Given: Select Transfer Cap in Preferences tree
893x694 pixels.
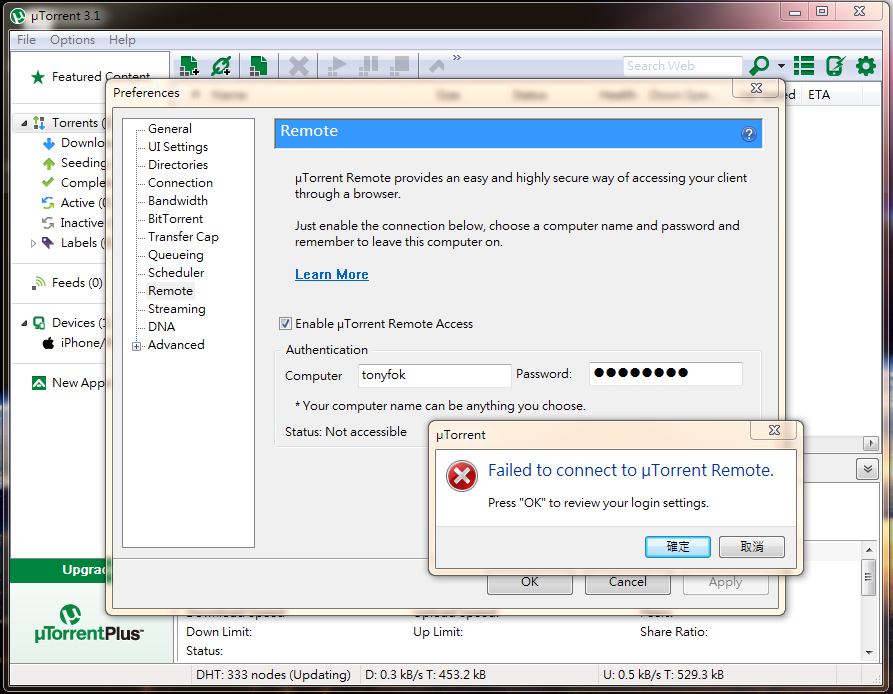Looking at the screenshot, I should pyautogui.click(x=183, y=237).
